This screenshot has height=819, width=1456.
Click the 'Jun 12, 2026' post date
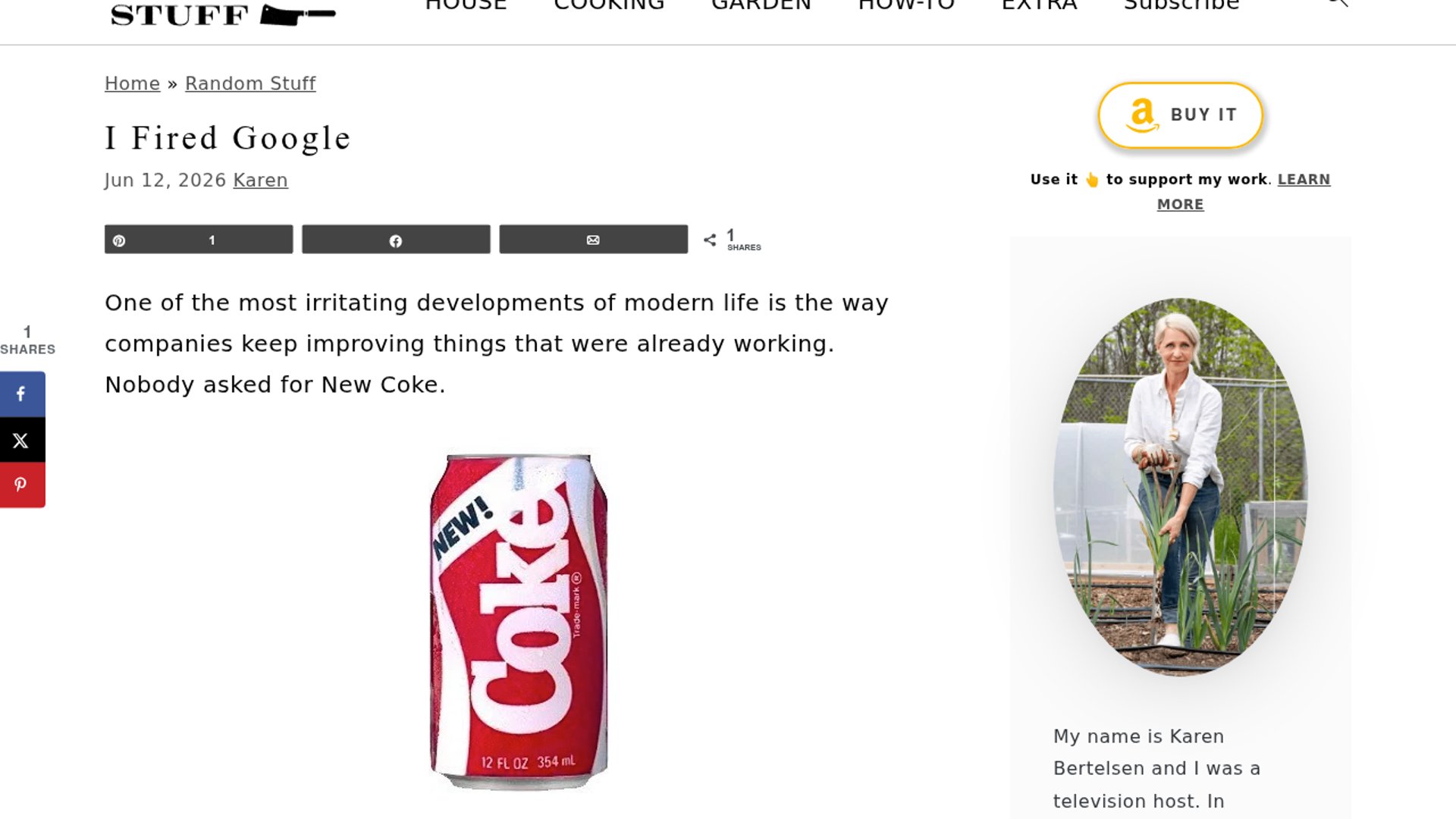coord(165,180)
